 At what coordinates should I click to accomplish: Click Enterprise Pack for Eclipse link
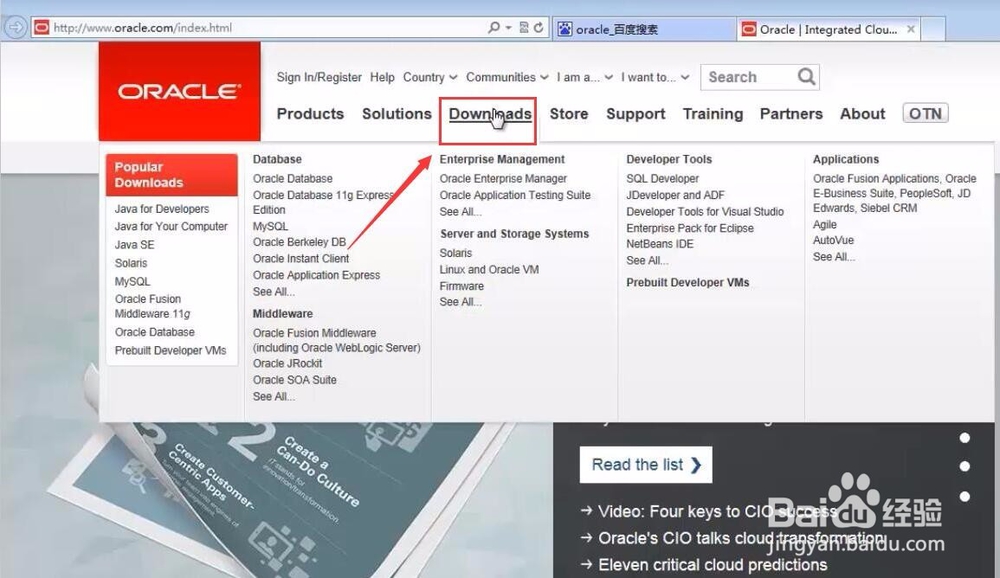pos(689,228)
